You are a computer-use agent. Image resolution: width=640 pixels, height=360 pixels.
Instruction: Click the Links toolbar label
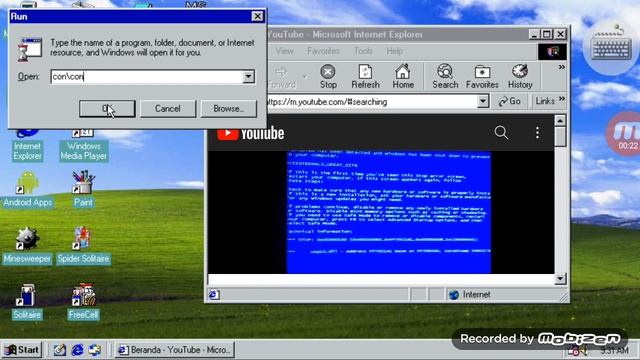click(544, 101)
